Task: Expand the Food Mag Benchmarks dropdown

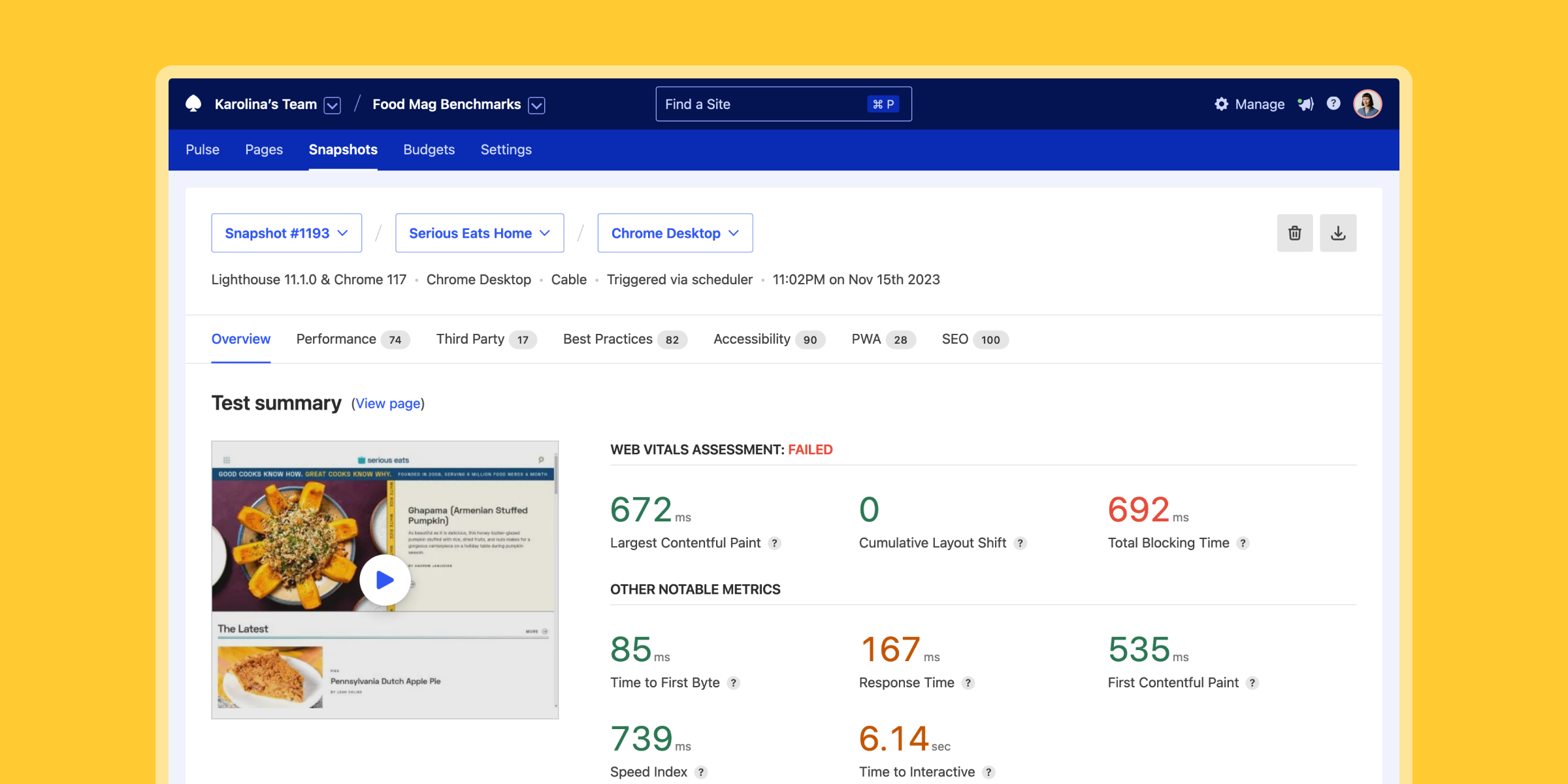Action: (536, 105)
